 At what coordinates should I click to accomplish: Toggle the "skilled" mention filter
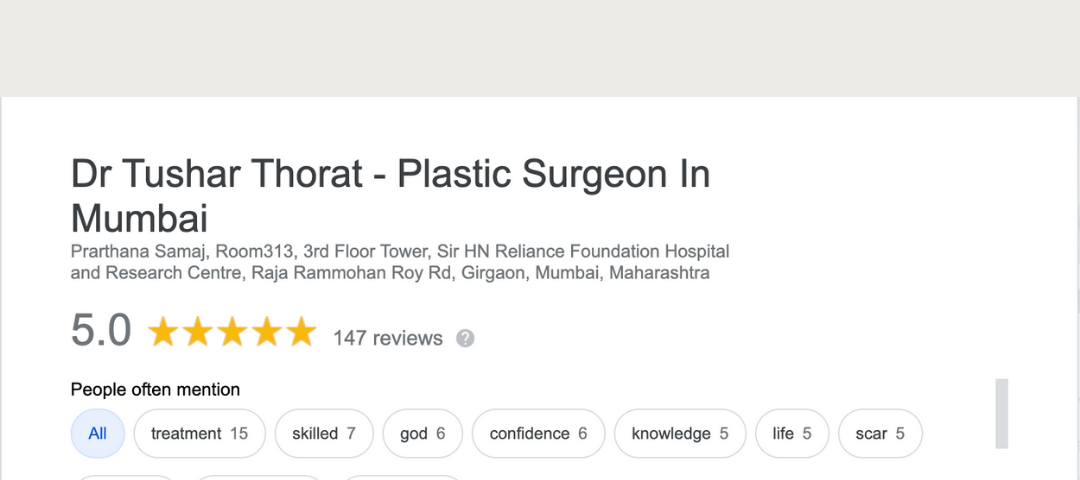coord(323,433)
